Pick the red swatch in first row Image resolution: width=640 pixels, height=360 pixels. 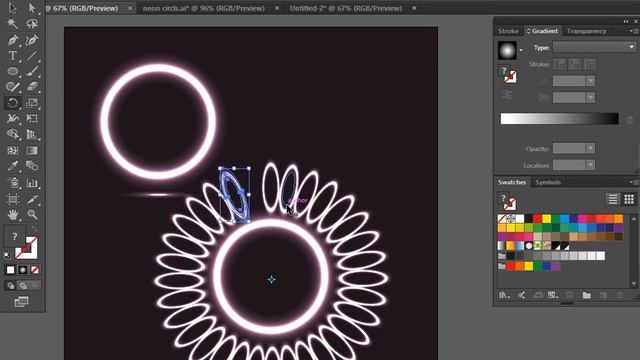click(x=538, y=219)
